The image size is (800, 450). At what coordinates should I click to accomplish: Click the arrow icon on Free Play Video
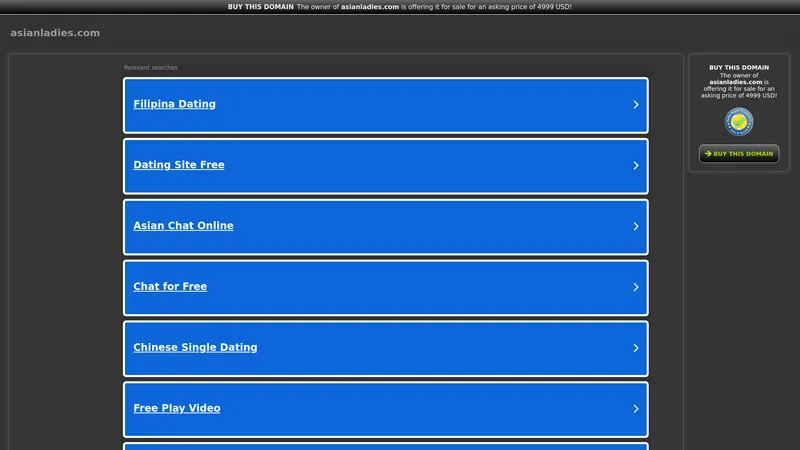[x=636, y=410]
